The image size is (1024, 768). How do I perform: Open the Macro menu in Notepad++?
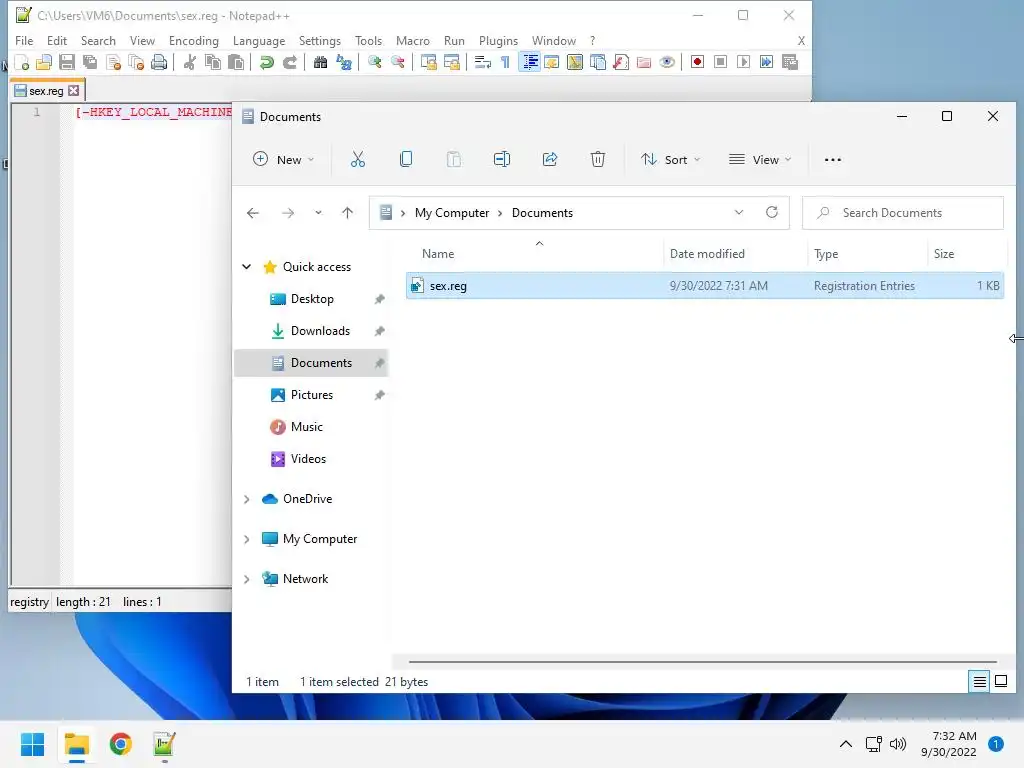413,40
